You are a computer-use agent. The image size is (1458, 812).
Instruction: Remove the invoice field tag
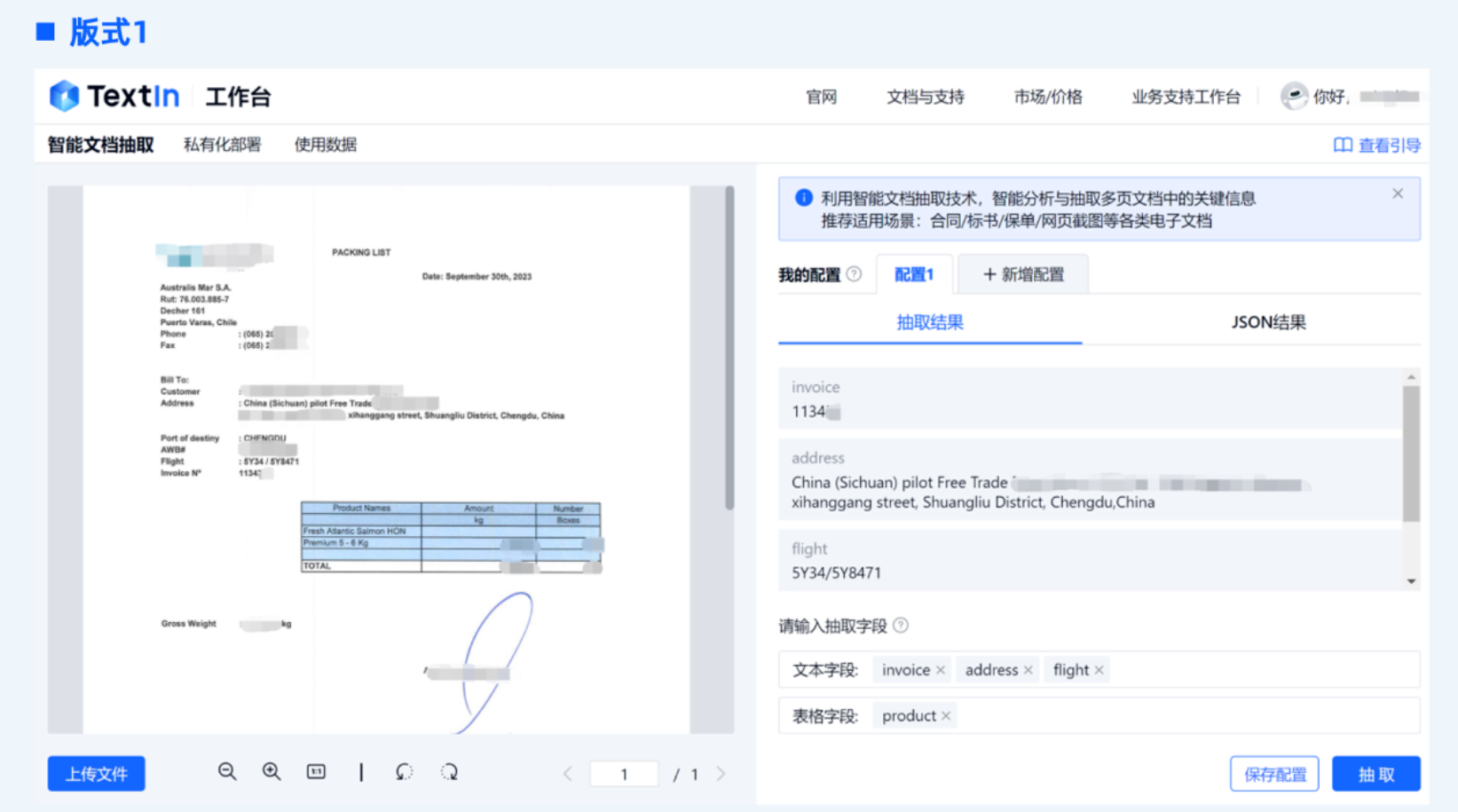tap(941, 670)
